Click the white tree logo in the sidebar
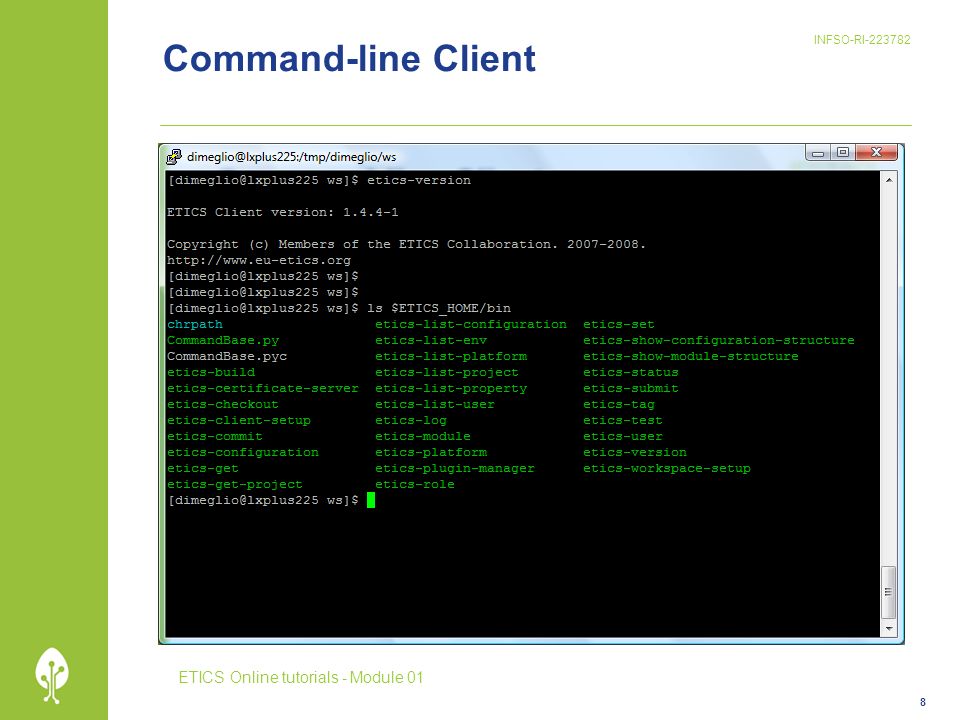The height and width of the screenshot is (720, 960). (x=52, y=675)
